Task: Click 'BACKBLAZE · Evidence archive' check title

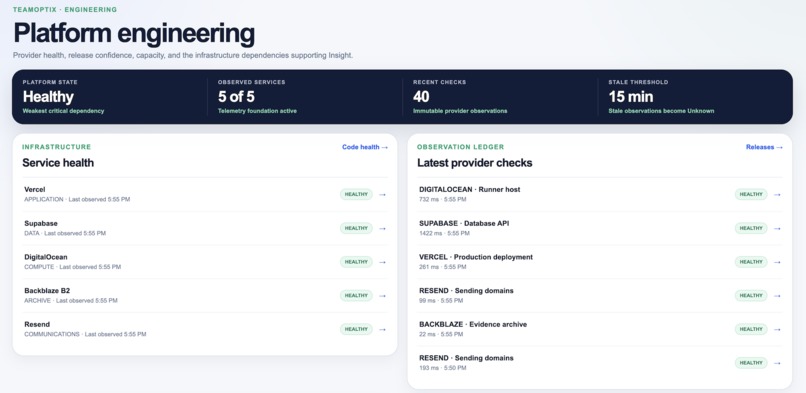Action: click(x=473, y=324)
